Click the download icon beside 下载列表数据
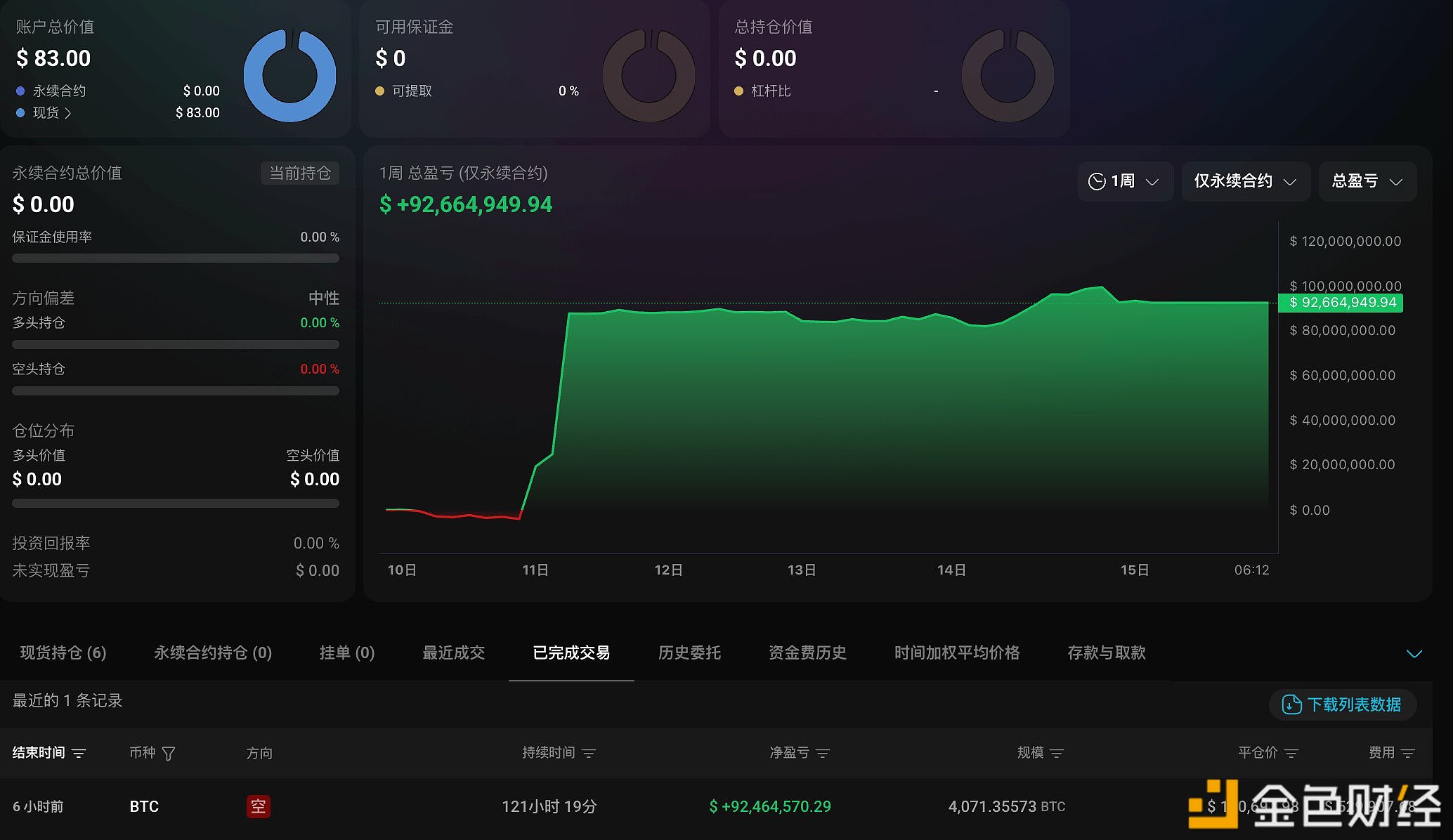Image resolution: width=1453 pixels, height=840 pixels. pos(1291,704)
